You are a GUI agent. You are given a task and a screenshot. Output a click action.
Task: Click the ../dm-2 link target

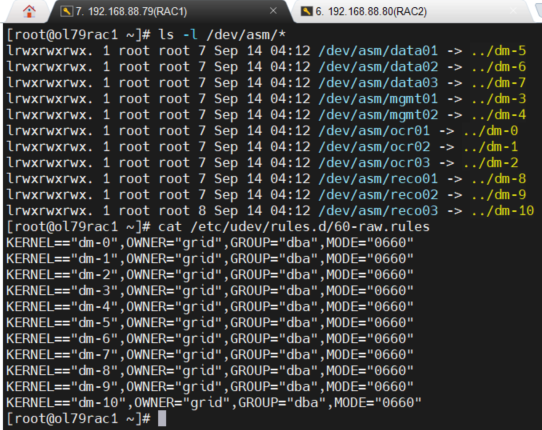[x=490, y=162]
